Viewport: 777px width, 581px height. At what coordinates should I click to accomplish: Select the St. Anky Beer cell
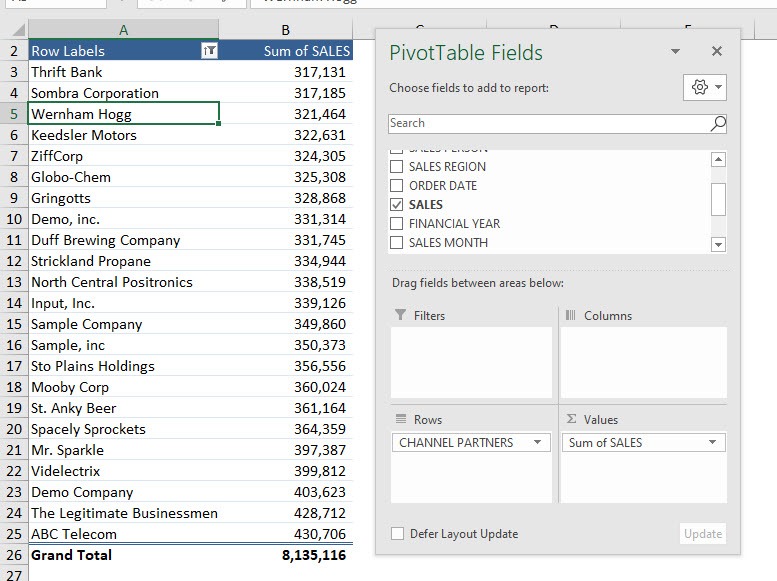tap(123, 407)
